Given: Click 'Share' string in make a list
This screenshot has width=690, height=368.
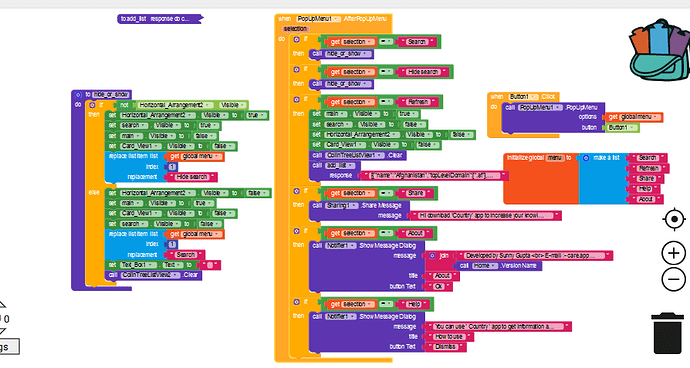Looking at the screenshot, I should click(x=646, y=178).
